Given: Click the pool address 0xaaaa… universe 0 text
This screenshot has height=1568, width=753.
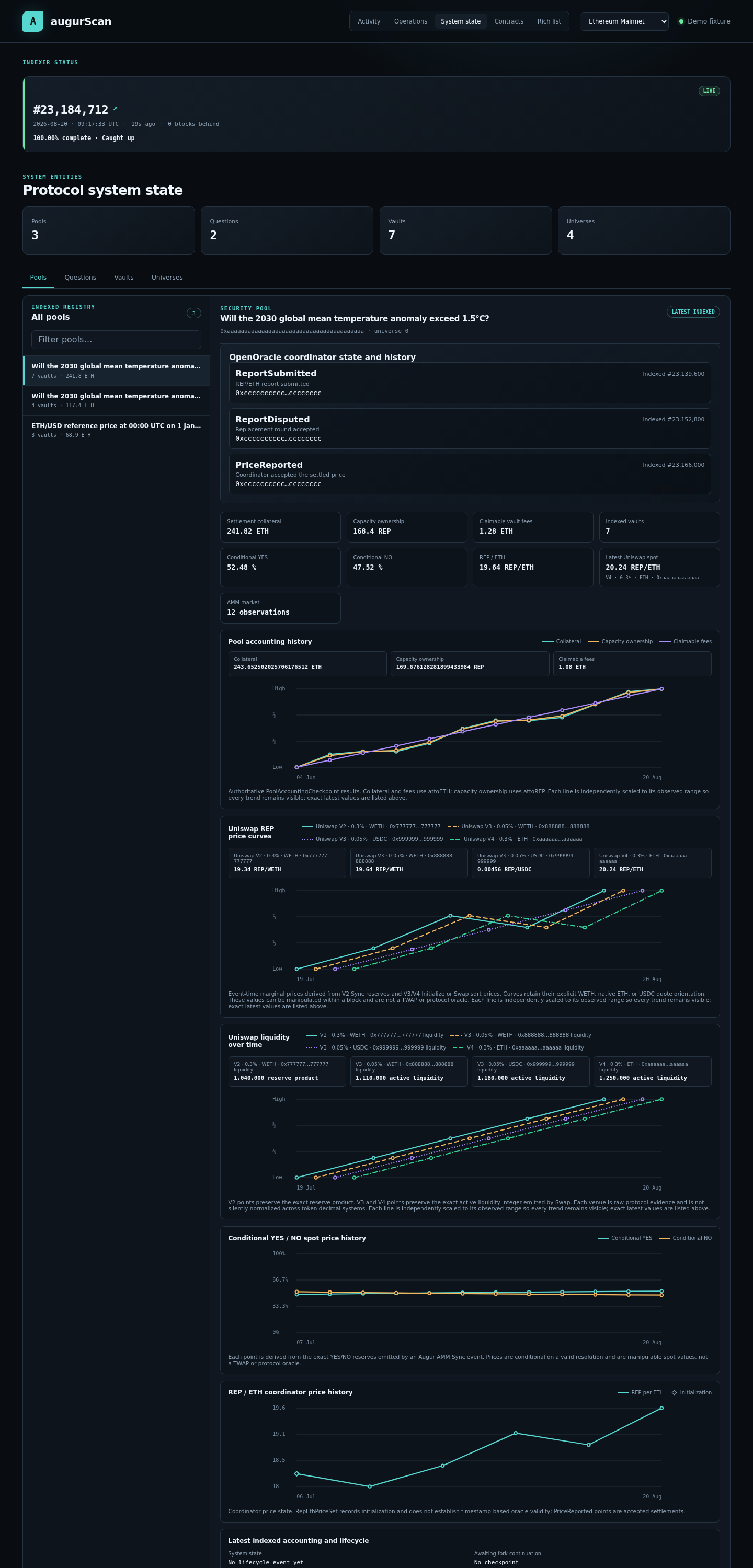Looking at the screenshot, I should (314, 331).
